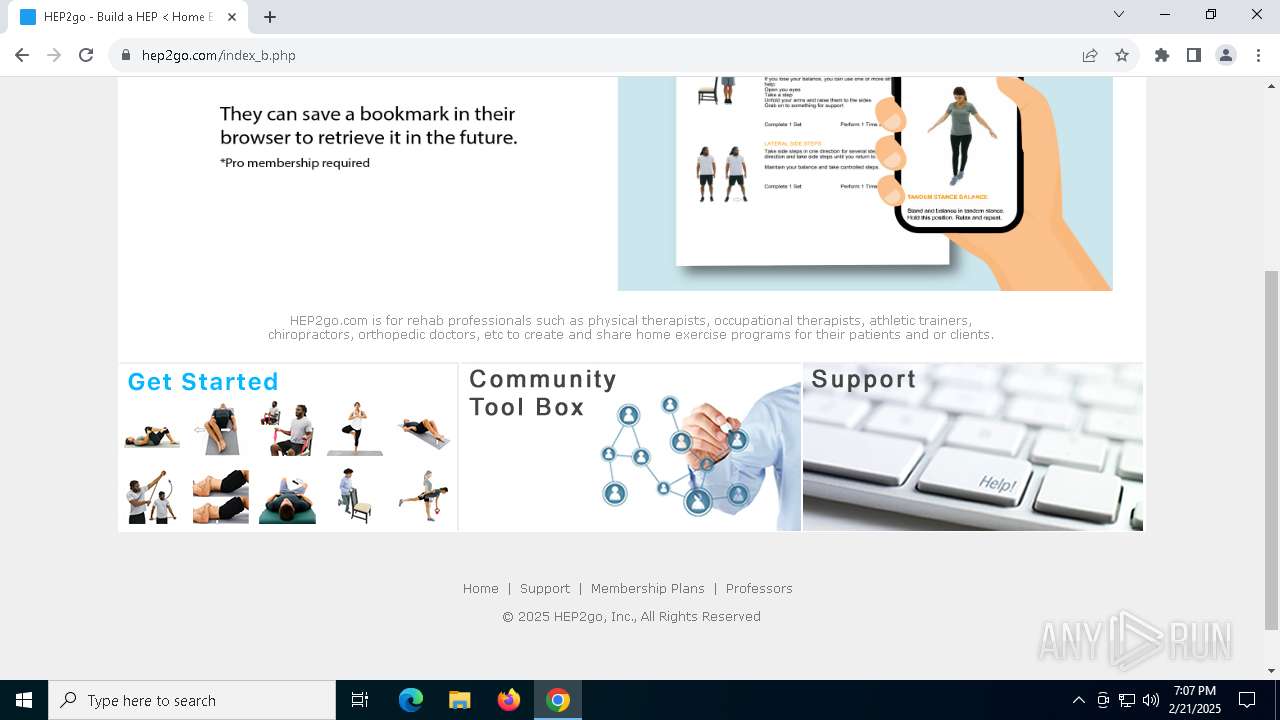Click the address bar URL
The height and width of the screenshot is (720, 1280).
click(218, 55)
